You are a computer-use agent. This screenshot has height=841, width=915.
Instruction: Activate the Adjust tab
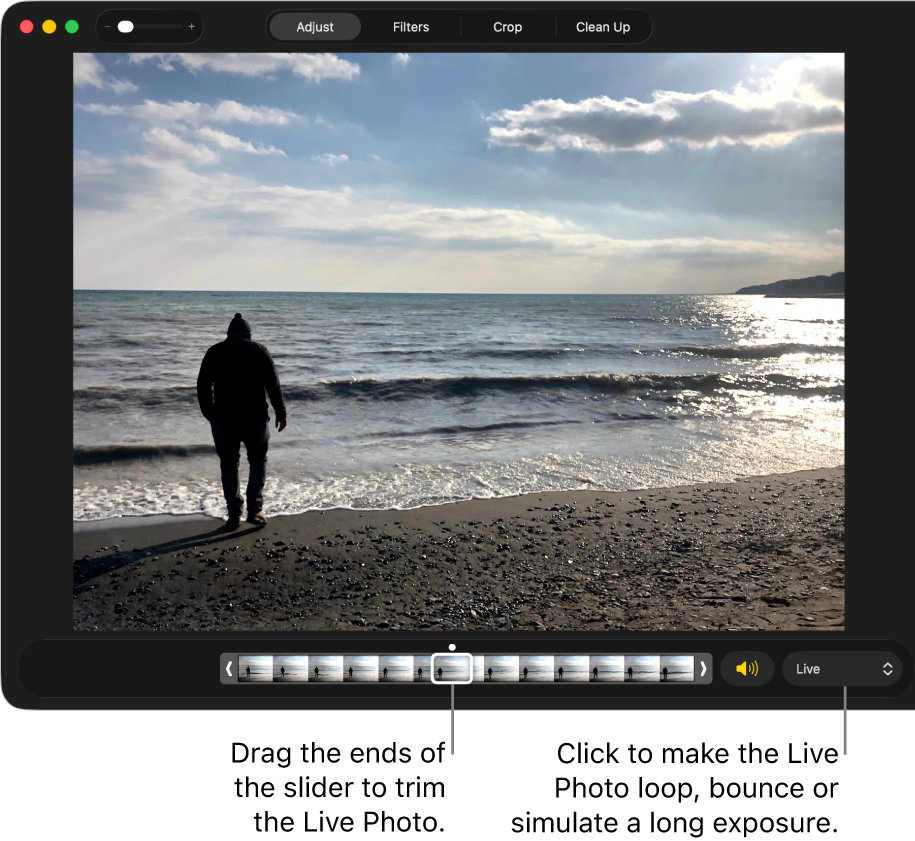[314, 27]
